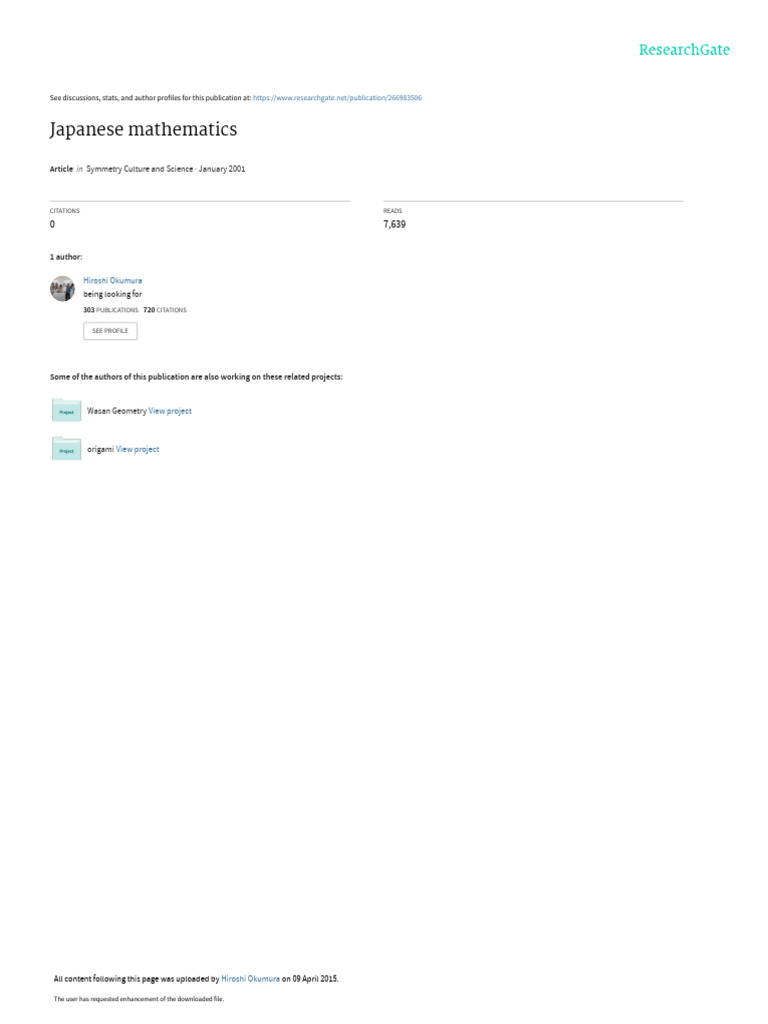Viewport: 768px width, 1024px height.
Task: Click the enhancement request notice at bottom
Action: click(138, 999)
